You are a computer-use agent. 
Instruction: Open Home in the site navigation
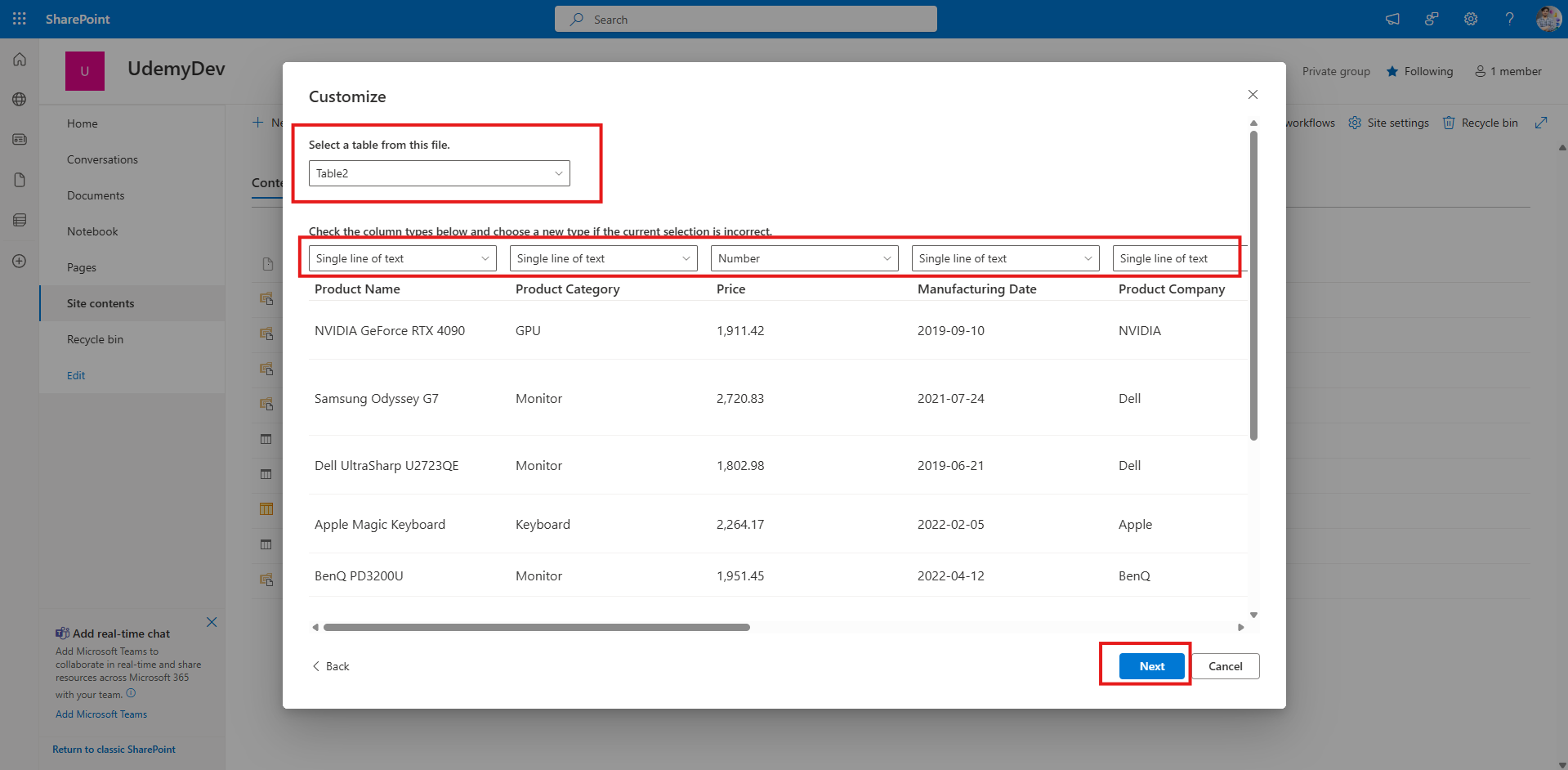click(x=83, y=123)
